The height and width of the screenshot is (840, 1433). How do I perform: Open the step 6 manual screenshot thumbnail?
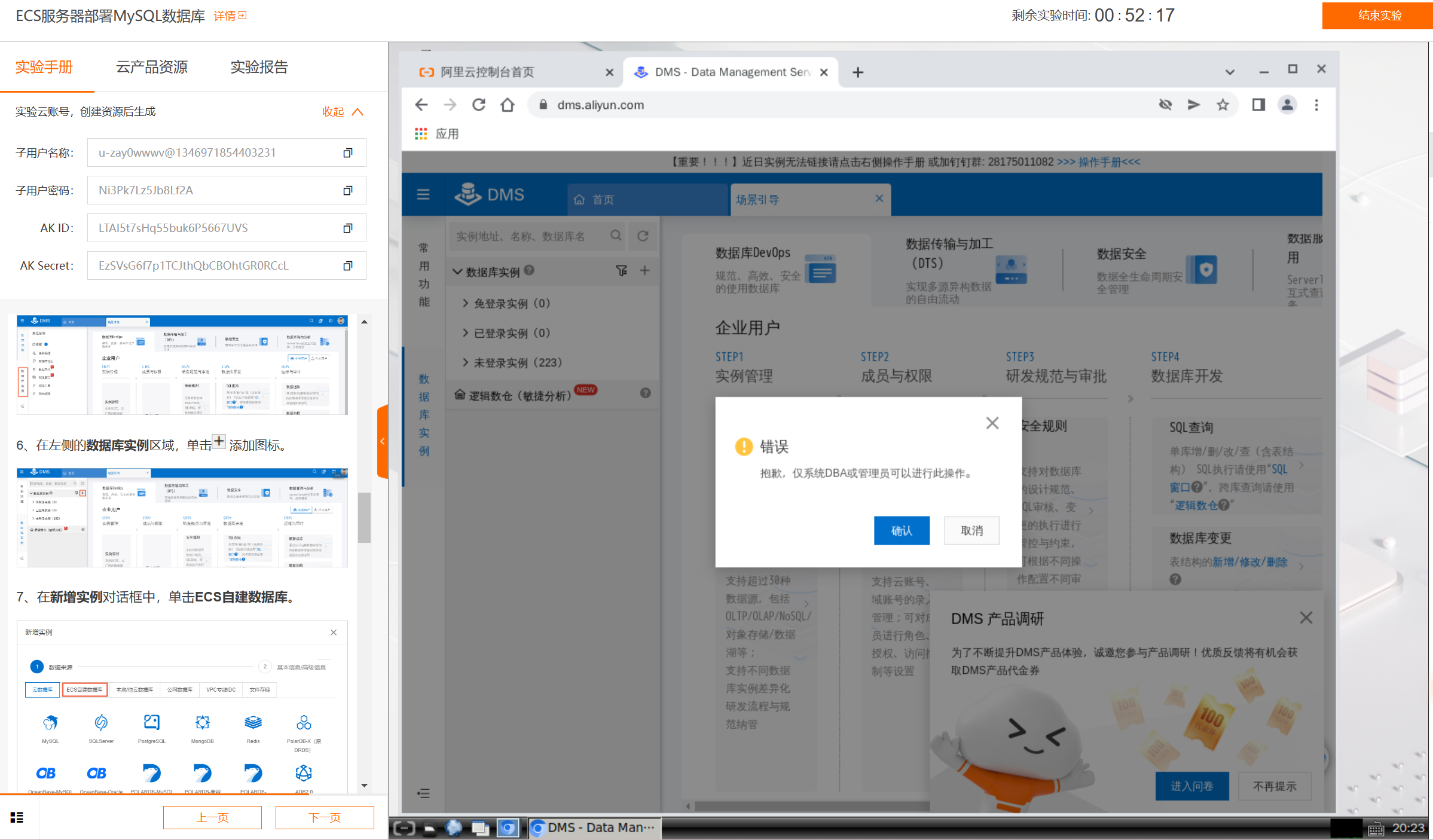coord(182,518)
